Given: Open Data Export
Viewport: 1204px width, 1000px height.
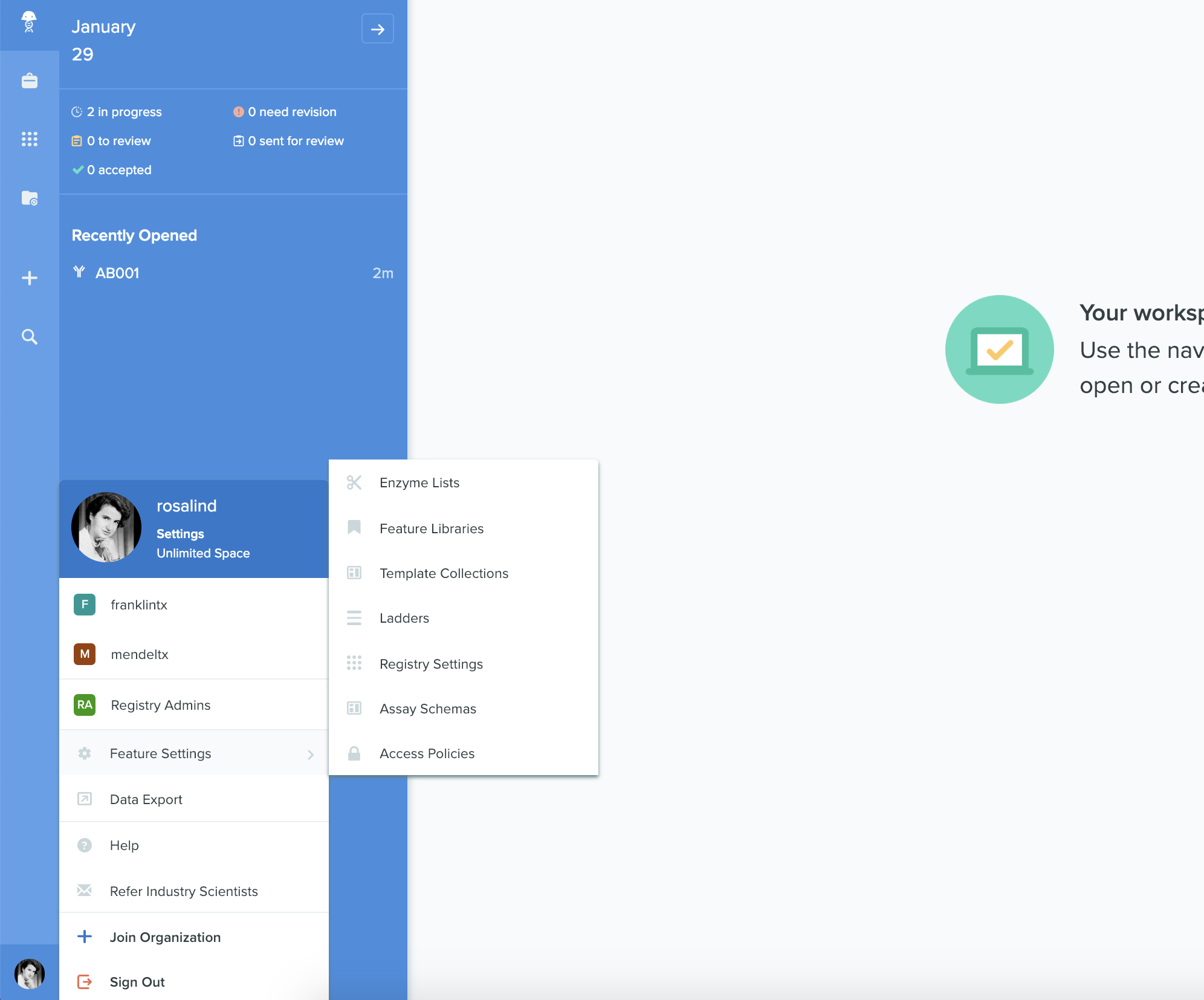Looking at the screenshot, I should click(194, 799).
